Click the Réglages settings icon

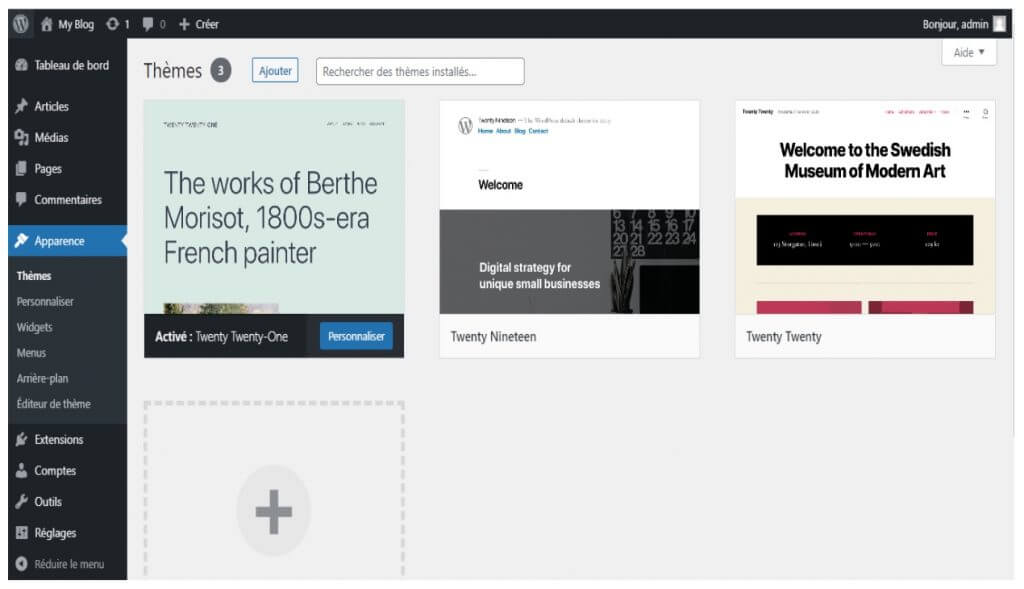pos(22,533)
